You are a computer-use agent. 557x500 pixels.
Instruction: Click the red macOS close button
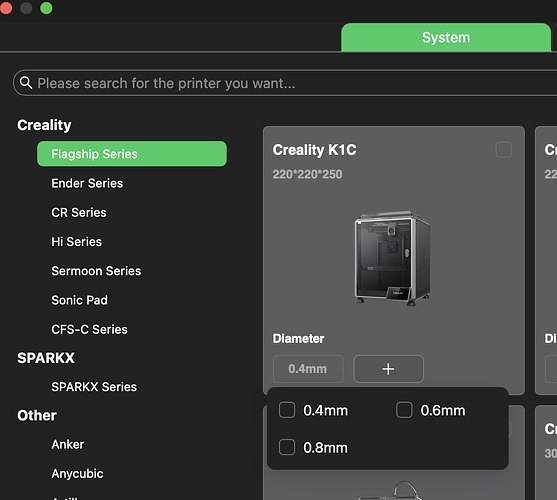pos(6,8)
